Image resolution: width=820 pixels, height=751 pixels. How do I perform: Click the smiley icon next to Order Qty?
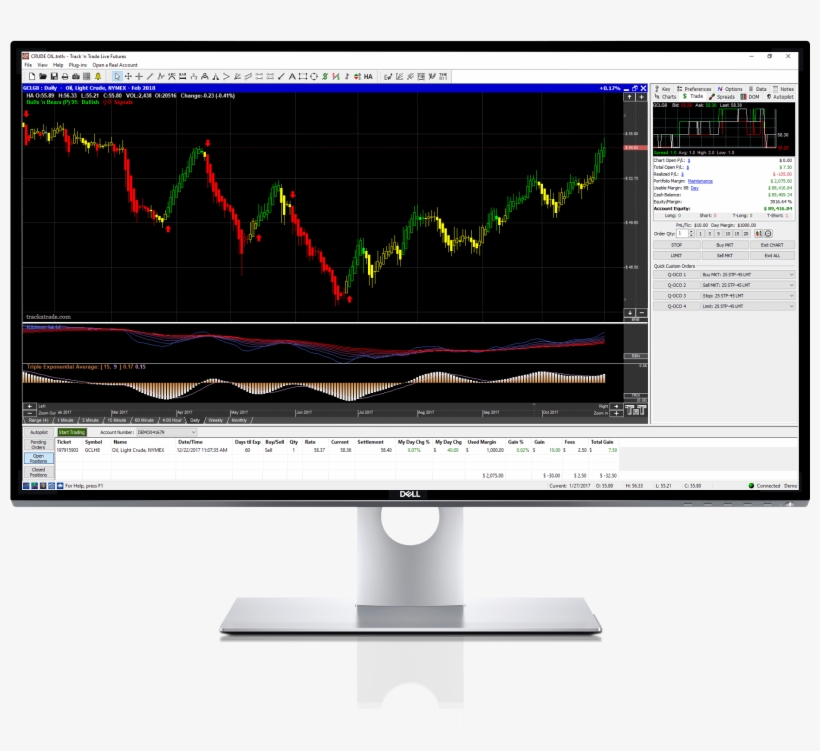[768, 234]
